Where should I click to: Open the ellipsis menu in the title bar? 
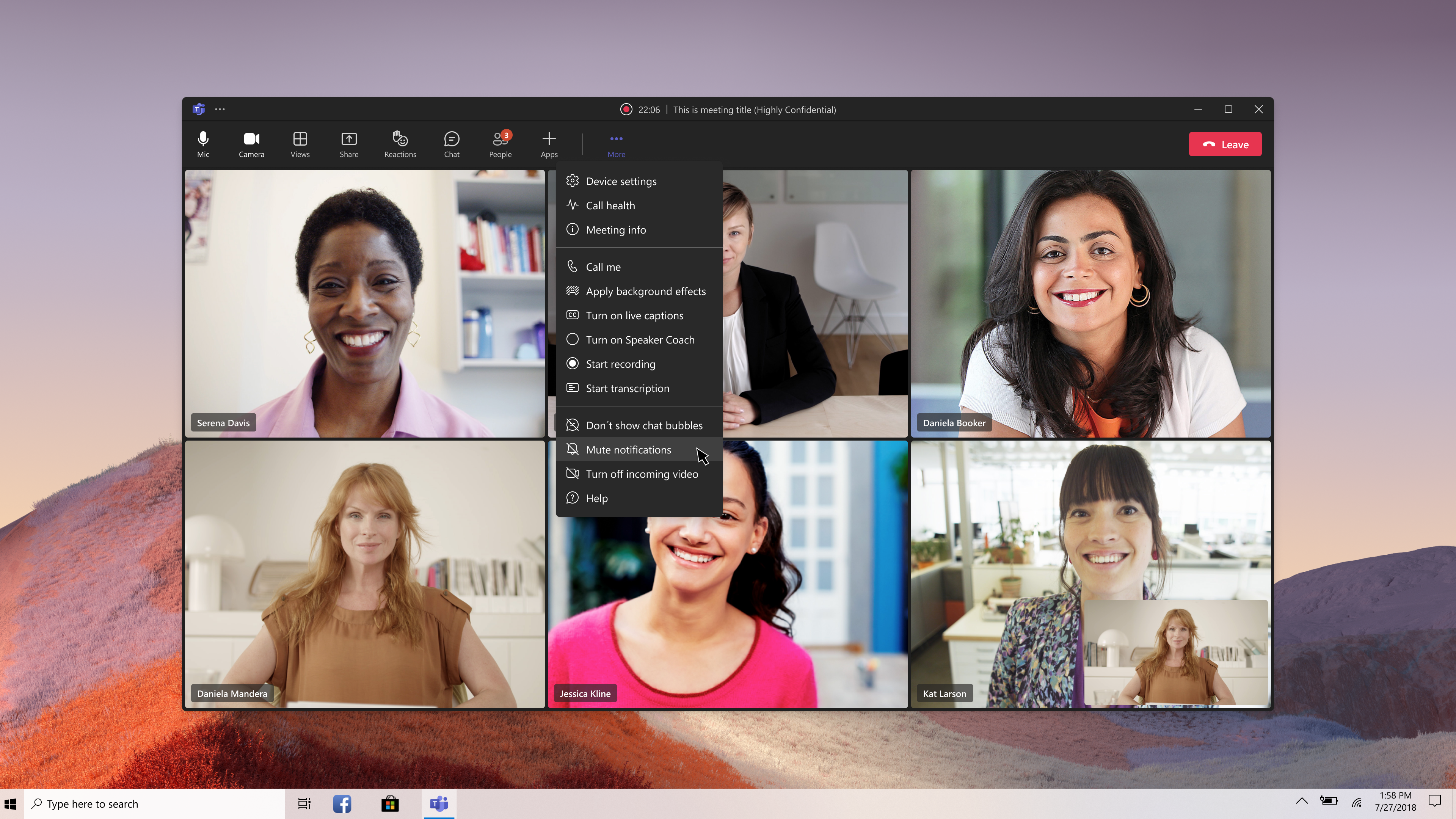pyautogui.click(x=220, y=110)
